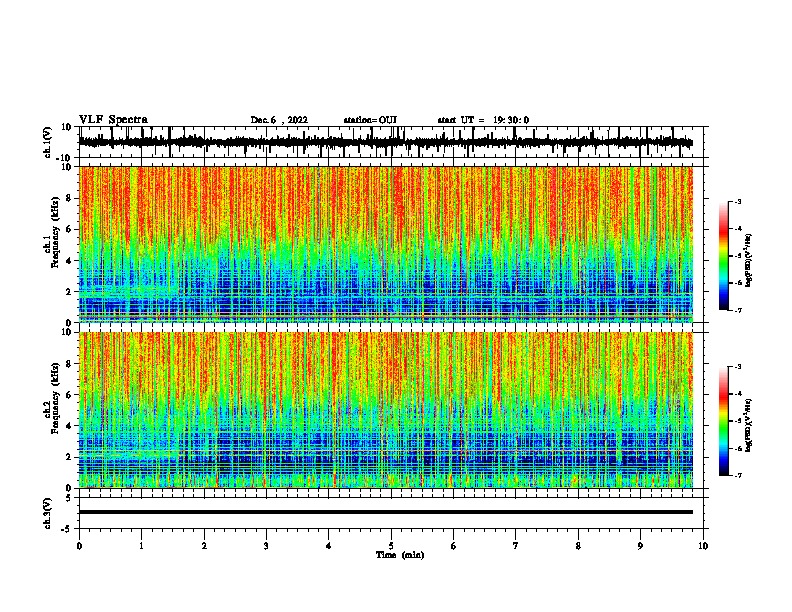Click the 3 tick label on Time axis
The image size is (792, 612).
(266, 546)
